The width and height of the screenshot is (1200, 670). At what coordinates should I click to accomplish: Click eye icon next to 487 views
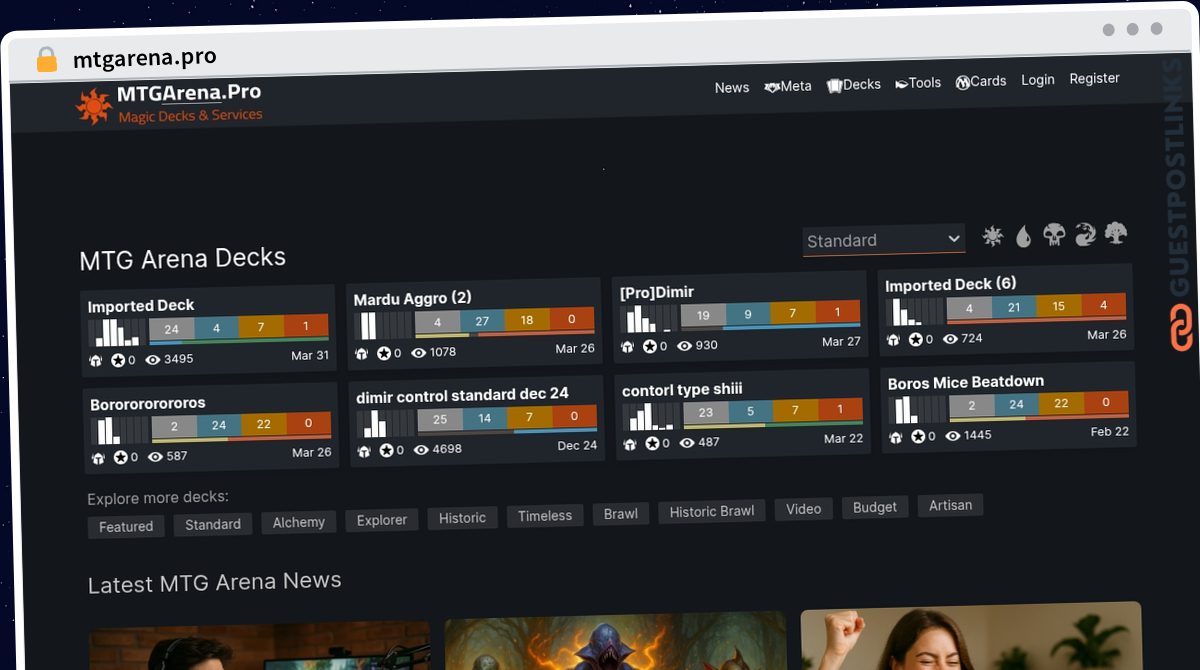click(x=687, y=443)
